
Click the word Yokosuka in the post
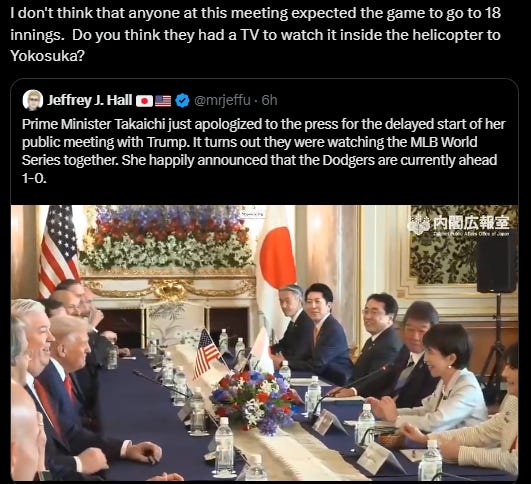(47, 56)
